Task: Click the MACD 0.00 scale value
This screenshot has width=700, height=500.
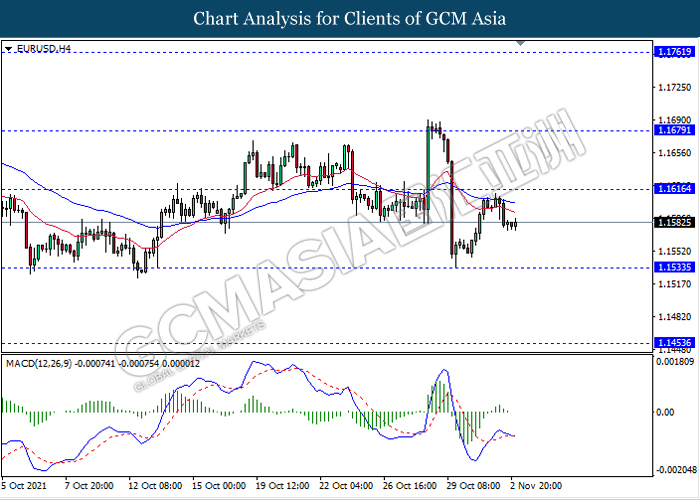Action: click(x=667, y=412)
